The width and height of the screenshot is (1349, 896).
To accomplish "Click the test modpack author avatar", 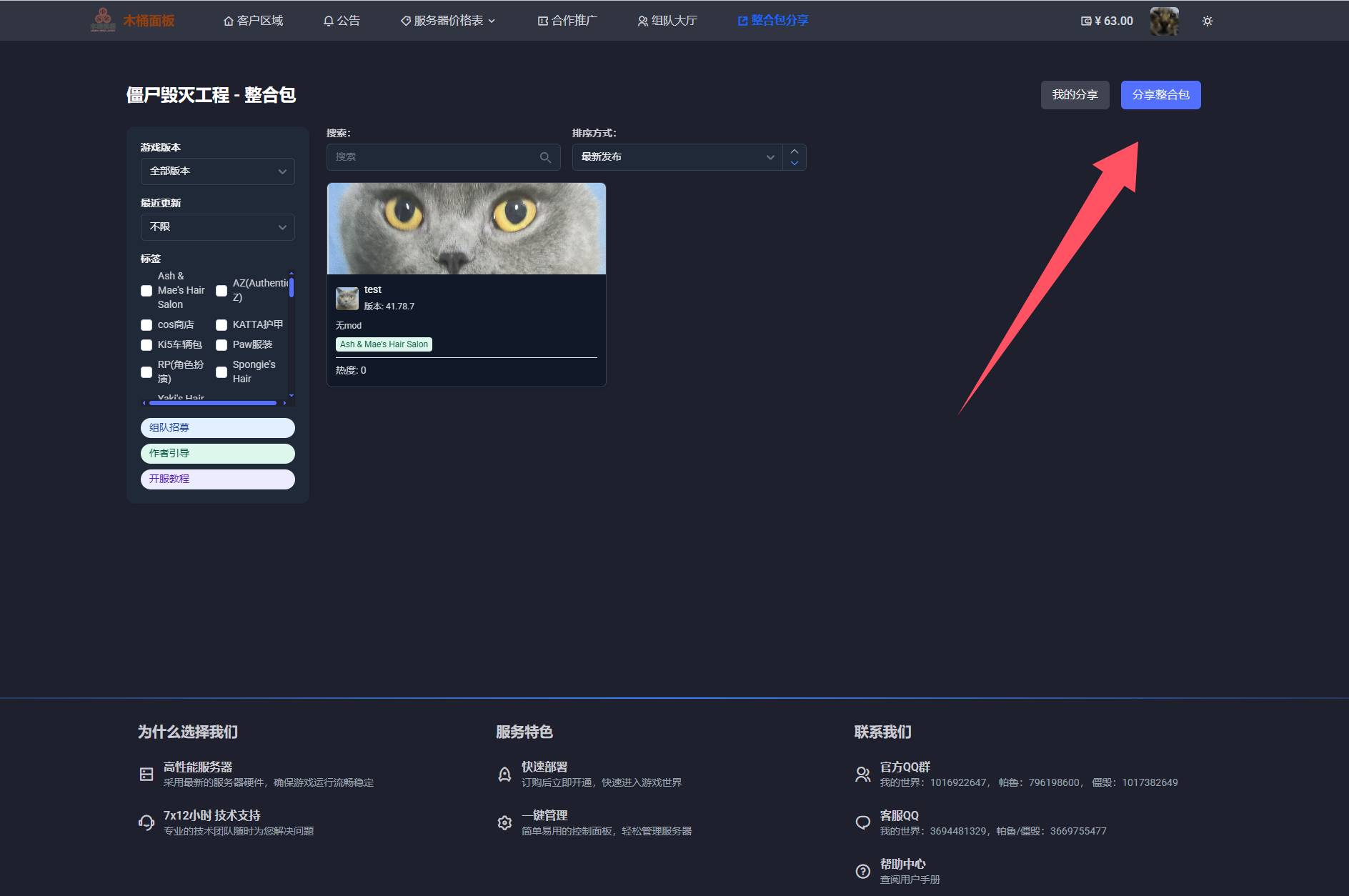I will [347, 298].
